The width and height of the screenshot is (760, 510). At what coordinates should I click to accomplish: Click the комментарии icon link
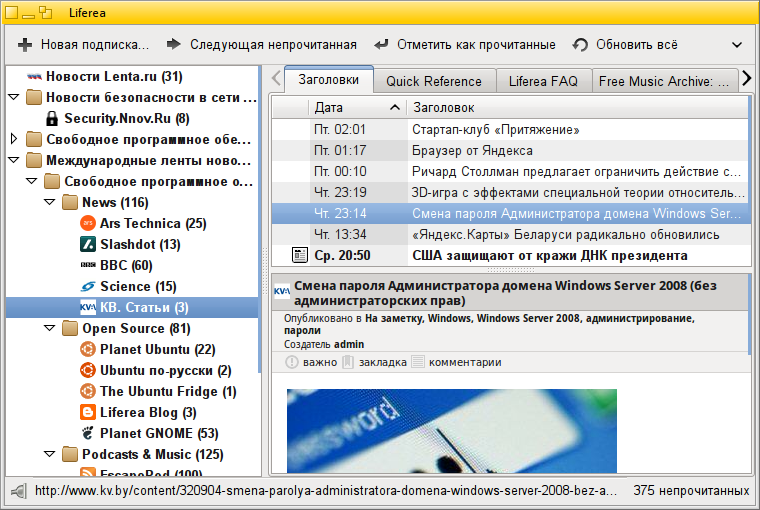[x=418, y=362]
